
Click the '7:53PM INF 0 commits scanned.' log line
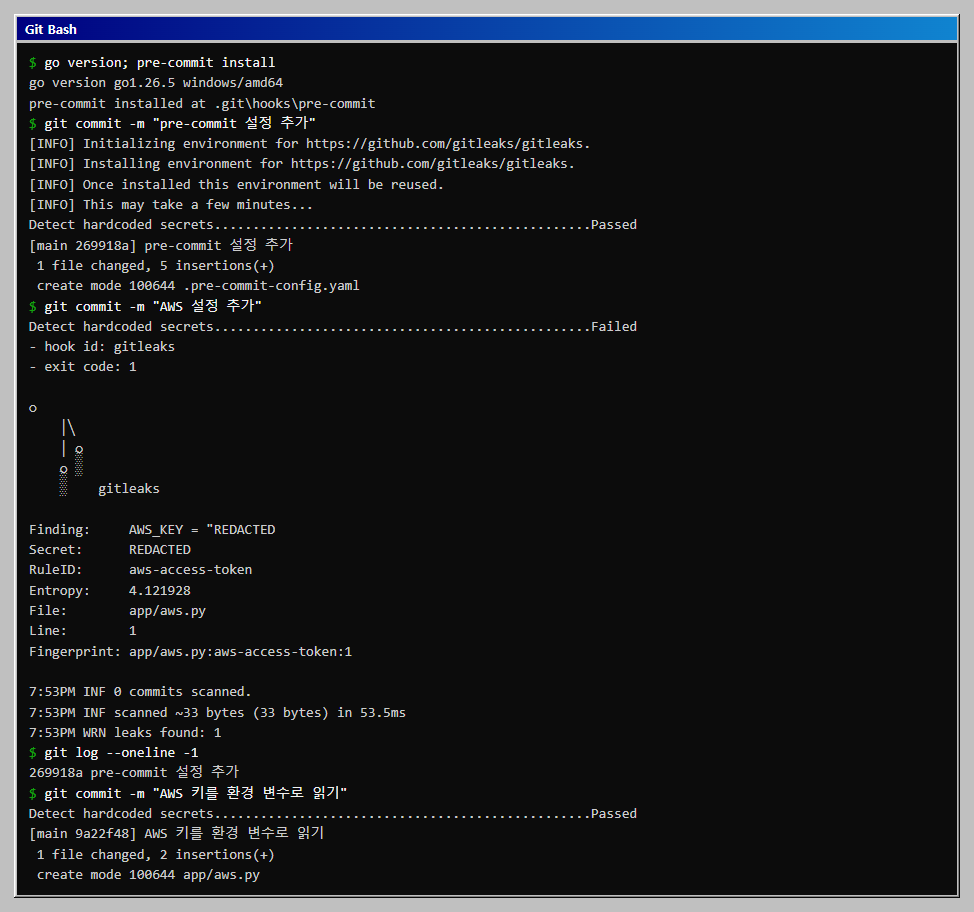click(140, 691)
